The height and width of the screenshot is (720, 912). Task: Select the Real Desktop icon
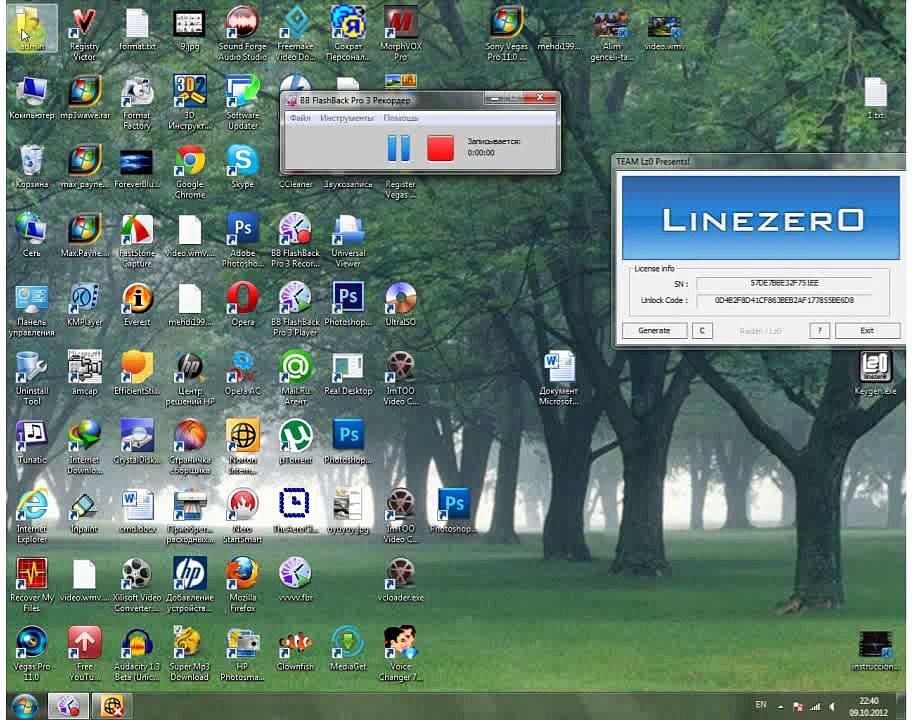coord(348,374)
